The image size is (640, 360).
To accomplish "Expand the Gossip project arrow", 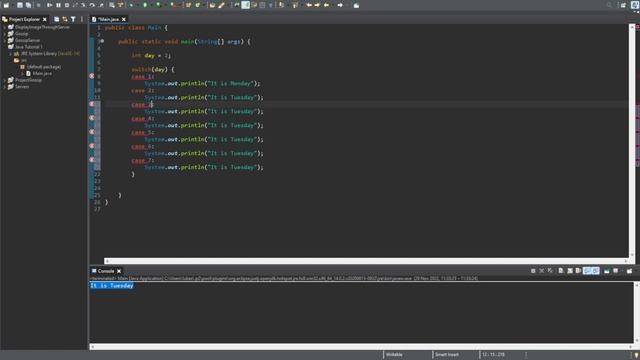I will (4, 33).
